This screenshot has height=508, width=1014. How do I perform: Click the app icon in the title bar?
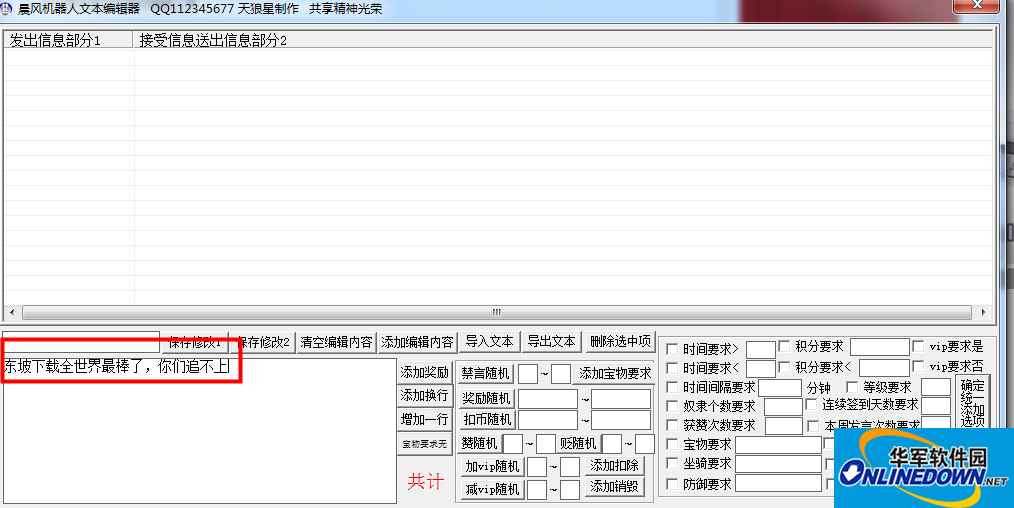(7, 8)
